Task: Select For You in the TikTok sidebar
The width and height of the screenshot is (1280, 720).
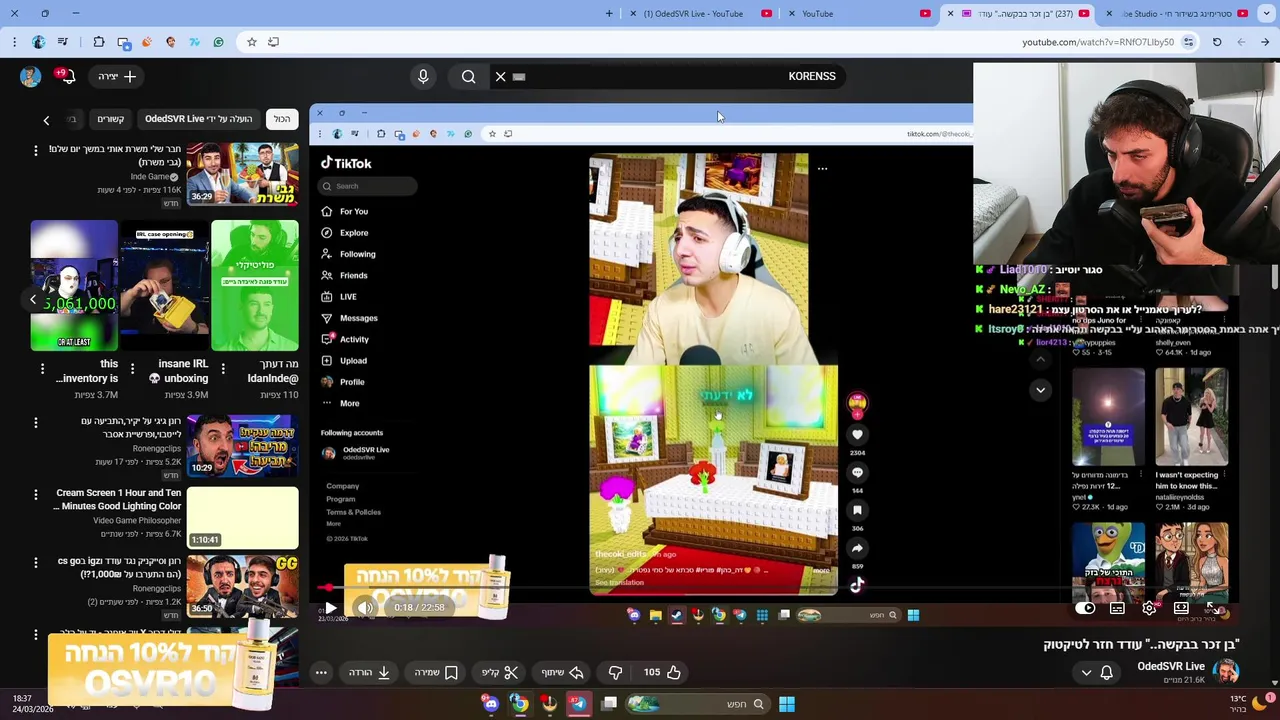Action: [345, 211]
